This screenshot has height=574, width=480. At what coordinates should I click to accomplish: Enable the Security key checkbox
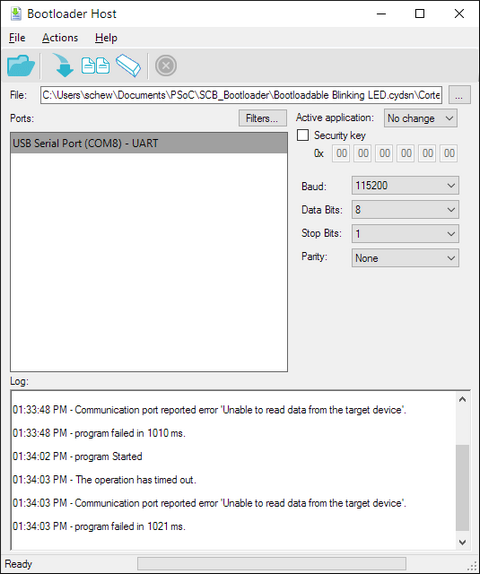click(x=303, y=135)
